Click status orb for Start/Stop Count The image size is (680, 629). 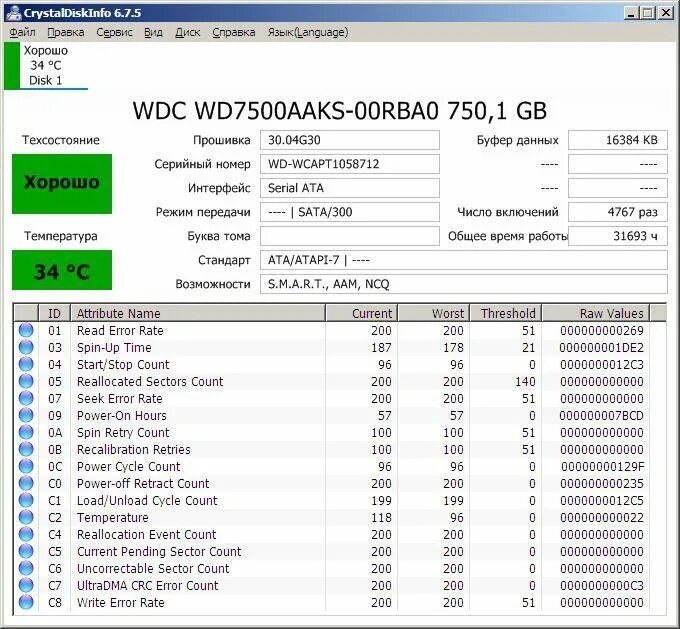26,364
